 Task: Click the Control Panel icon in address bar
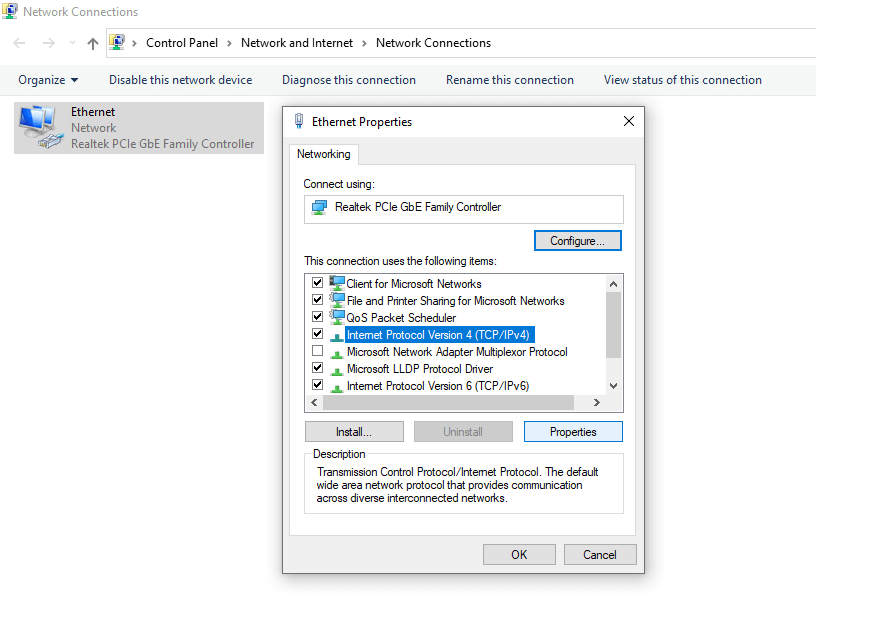click(x=117, y=42)
